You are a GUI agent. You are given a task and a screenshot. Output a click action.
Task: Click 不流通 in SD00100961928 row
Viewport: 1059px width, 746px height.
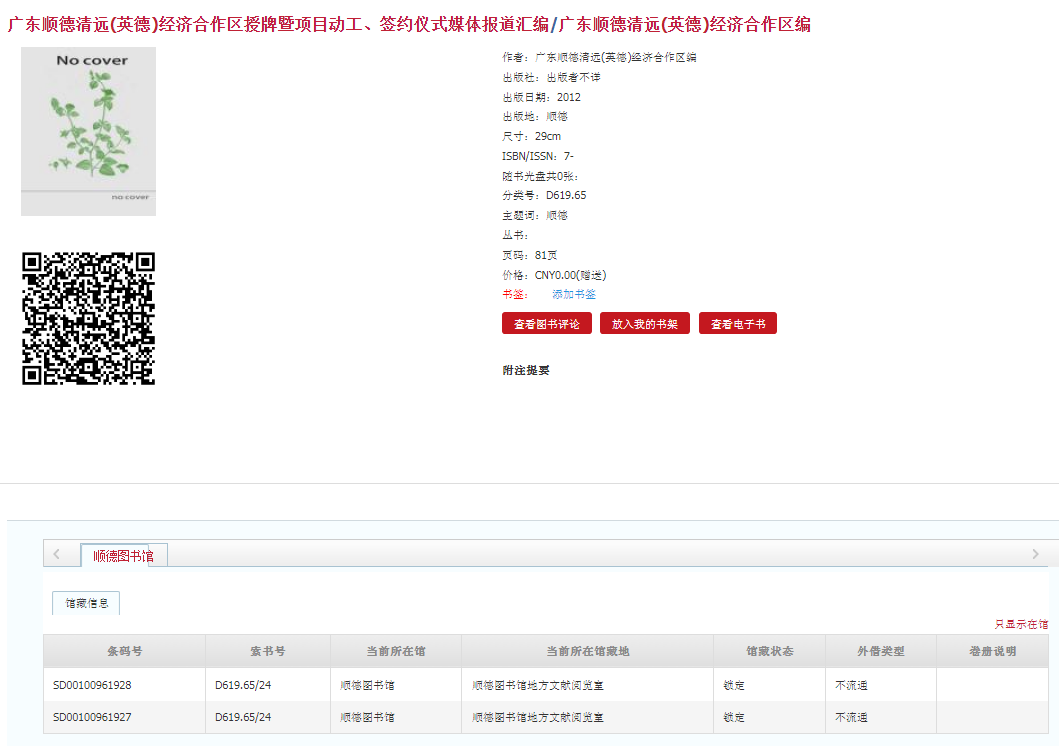(x=851, y=685)
